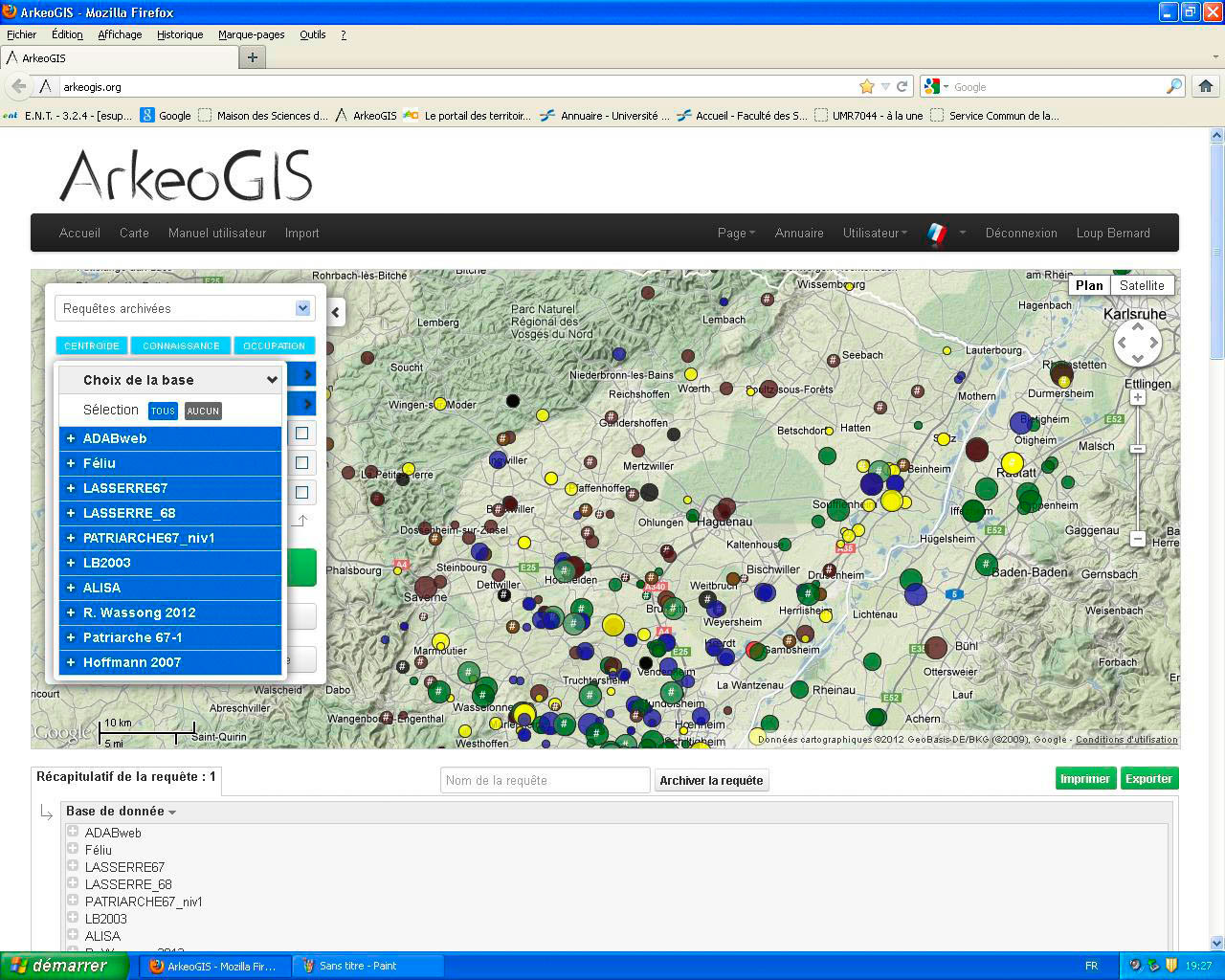This screenshot has width=1225, height=980.
Task: Go back with Firefox back arrow
Action: [18, 86]
